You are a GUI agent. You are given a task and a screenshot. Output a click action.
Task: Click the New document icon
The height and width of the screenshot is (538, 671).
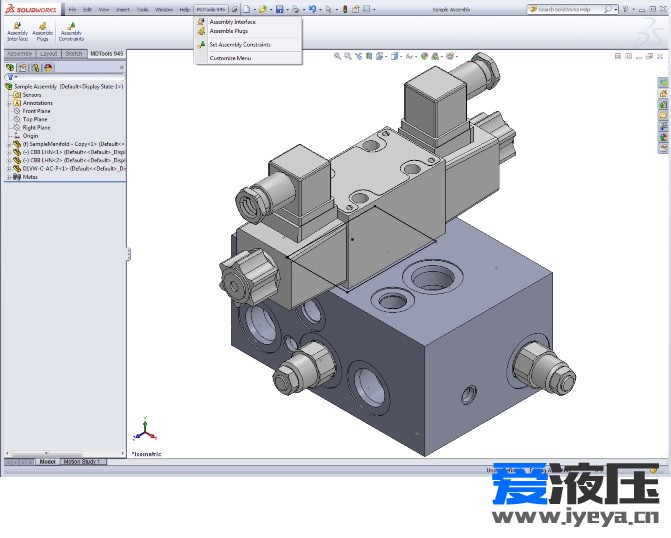(x=247, y=9)
